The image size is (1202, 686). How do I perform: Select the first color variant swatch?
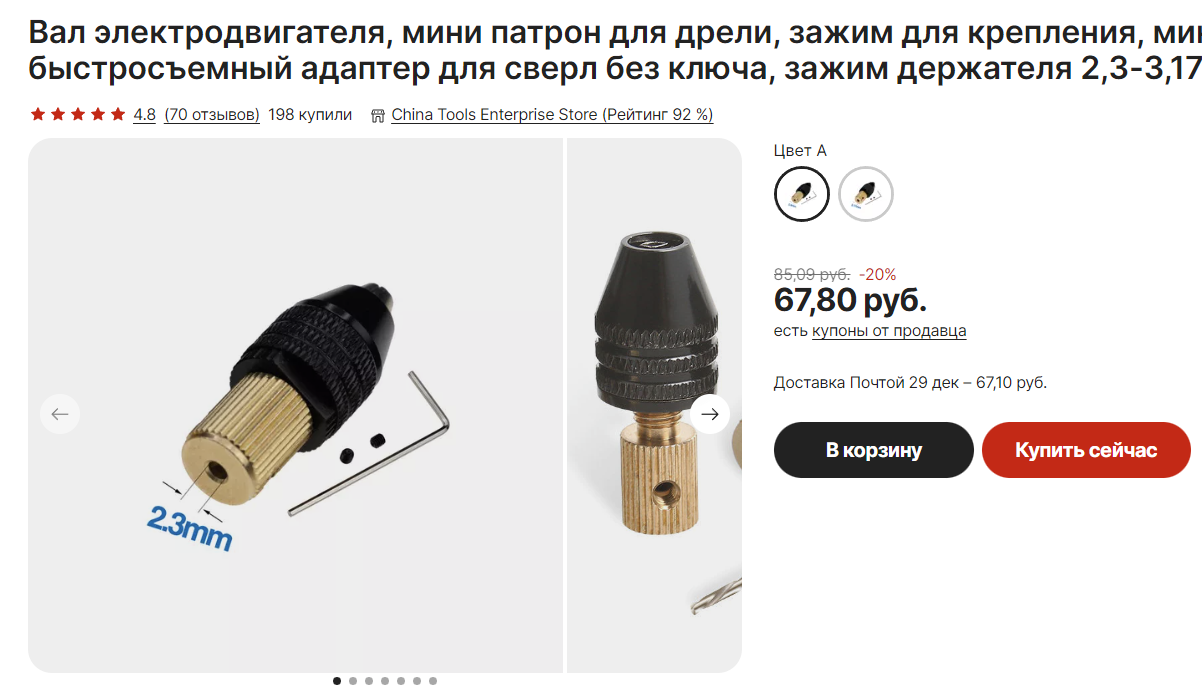point(802,194)
